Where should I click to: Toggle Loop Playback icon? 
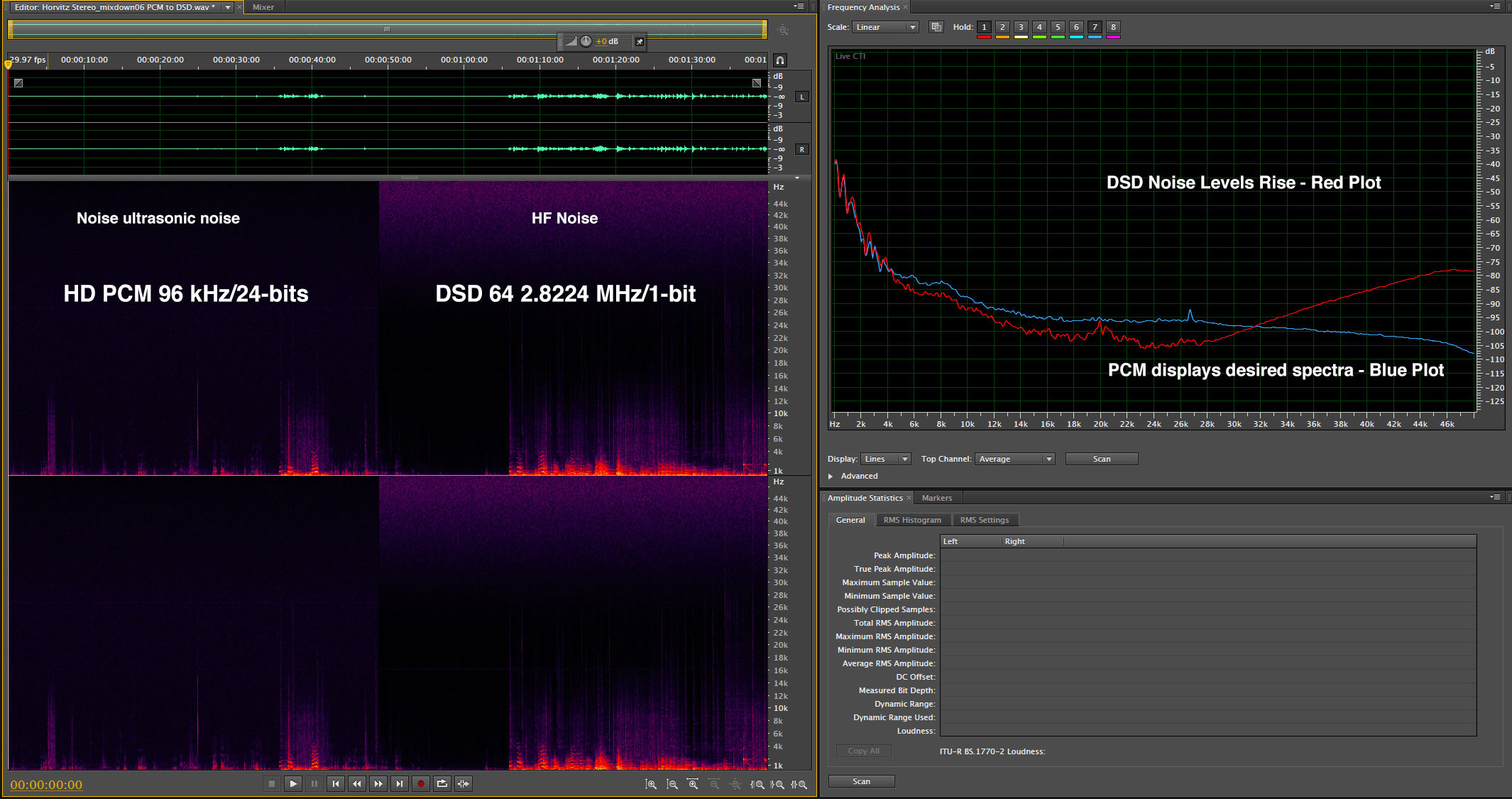coord(442,783)
